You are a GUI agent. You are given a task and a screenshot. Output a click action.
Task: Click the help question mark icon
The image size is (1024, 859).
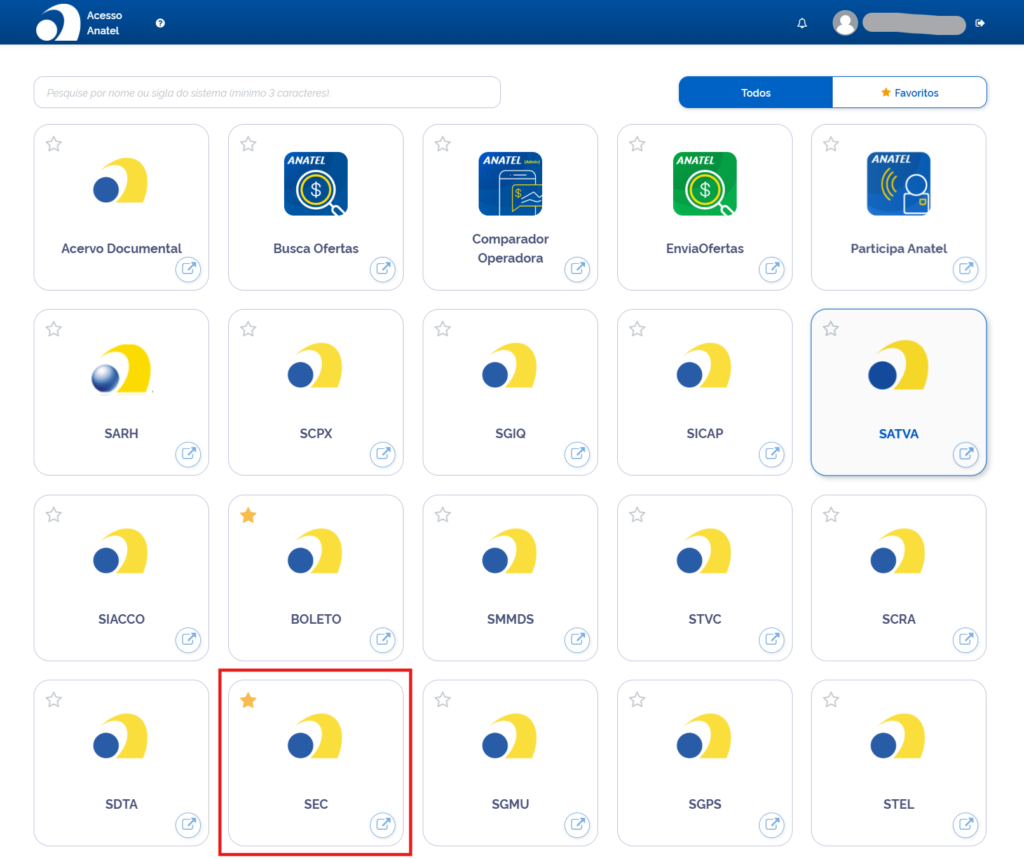pos(160,23)
